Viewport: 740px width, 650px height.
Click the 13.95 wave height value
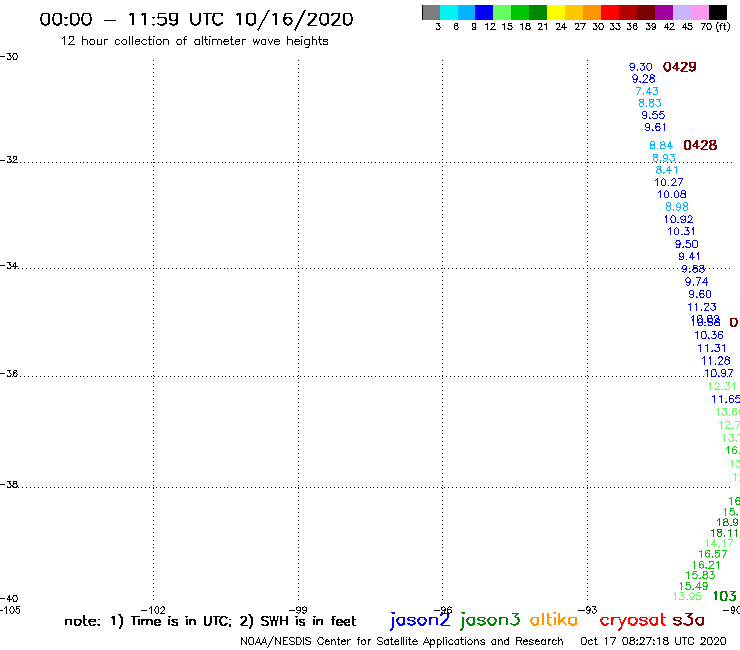(x=687, y=597)
